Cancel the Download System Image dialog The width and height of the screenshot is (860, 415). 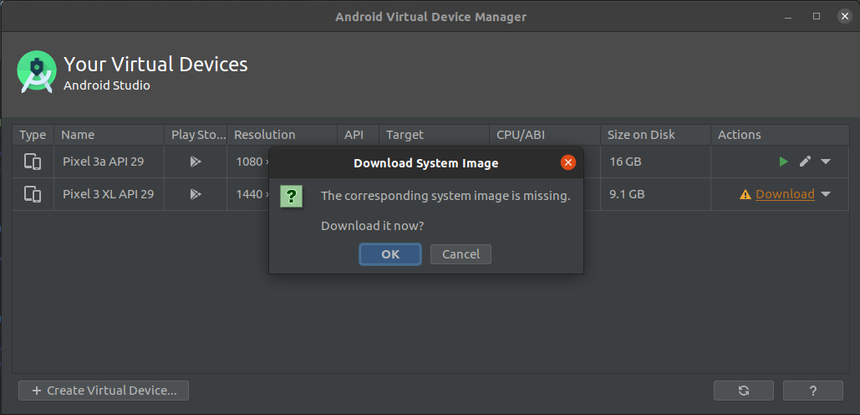coord(461,254)
